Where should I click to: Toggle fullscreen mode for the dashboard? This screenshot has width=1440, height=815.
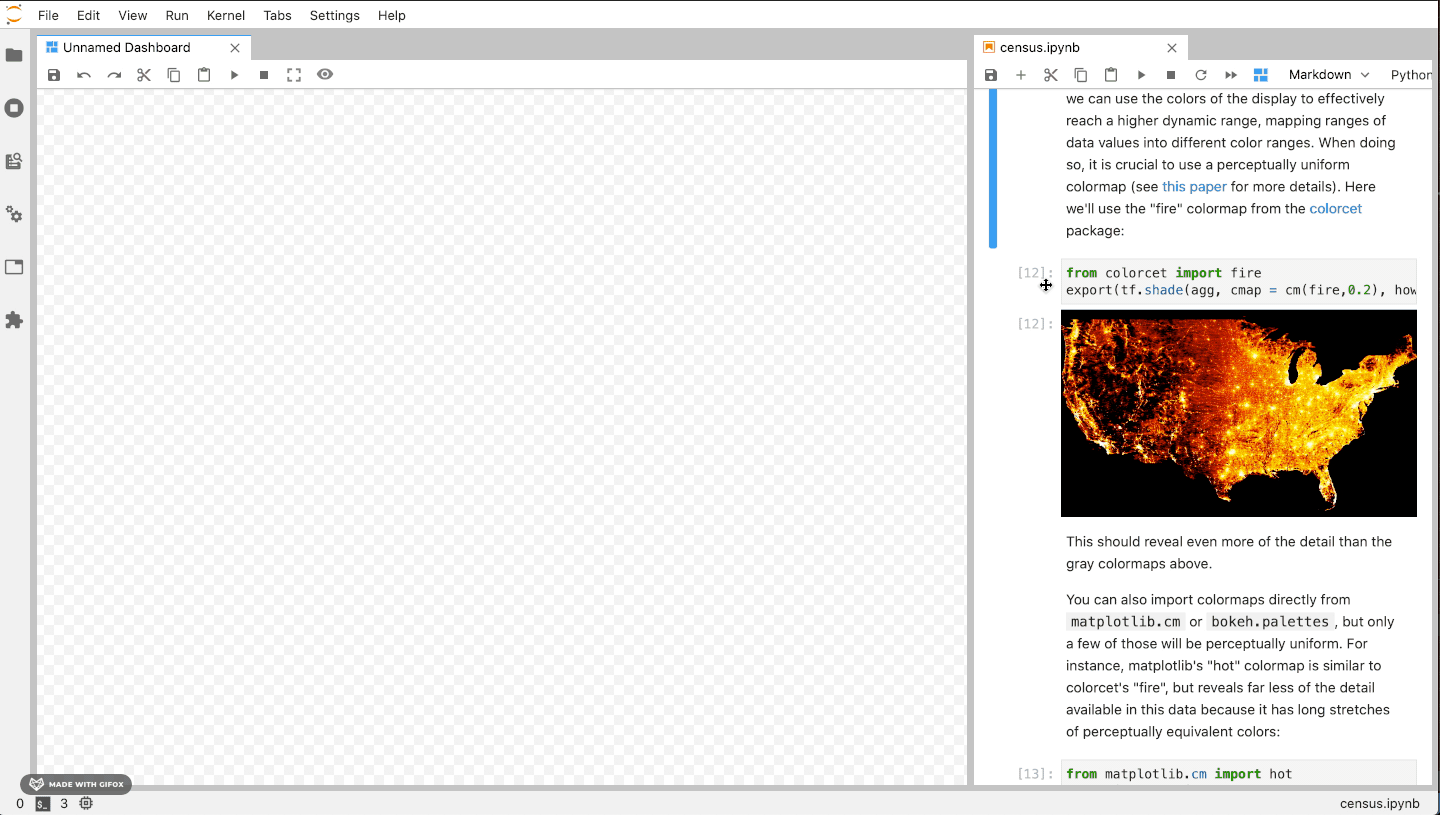tap(294, 74)
